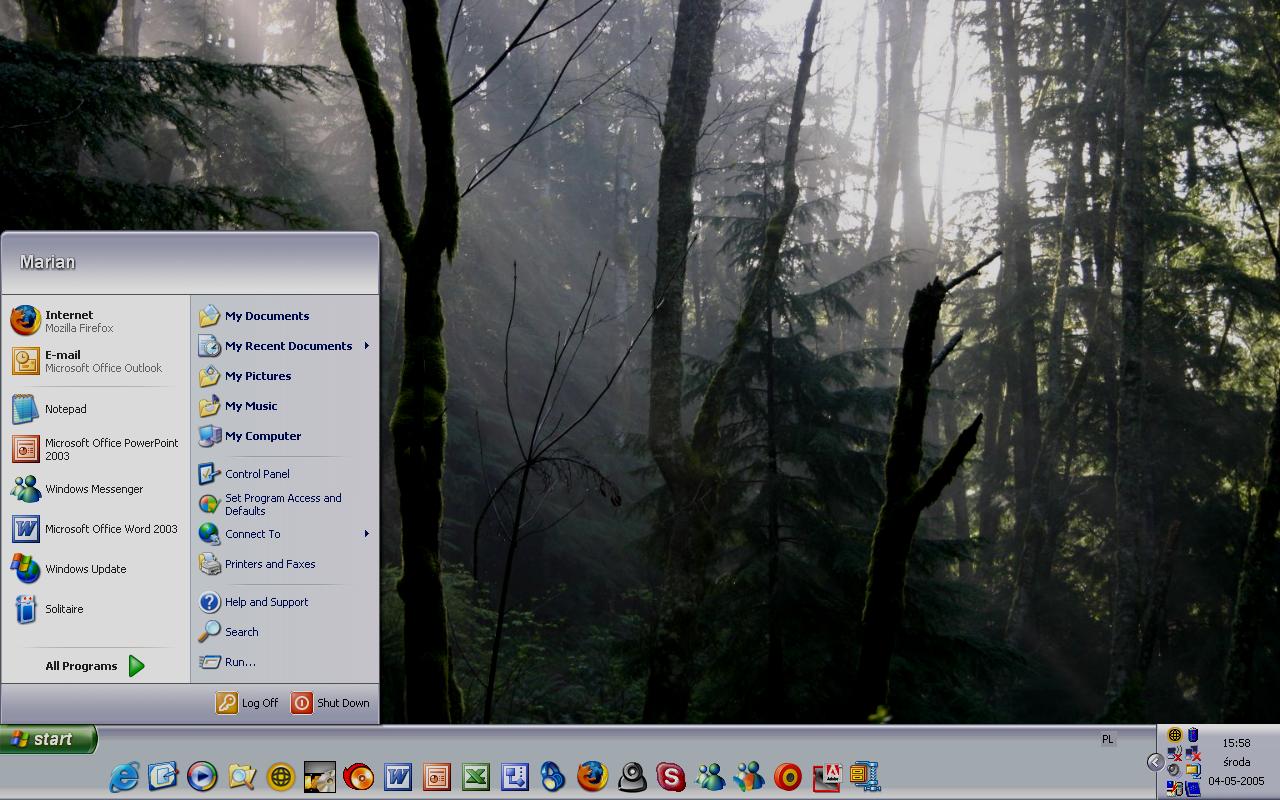1280x800 pixels.
Task: Click the yellow globe quick launch icon
Action: pos(280,777)
